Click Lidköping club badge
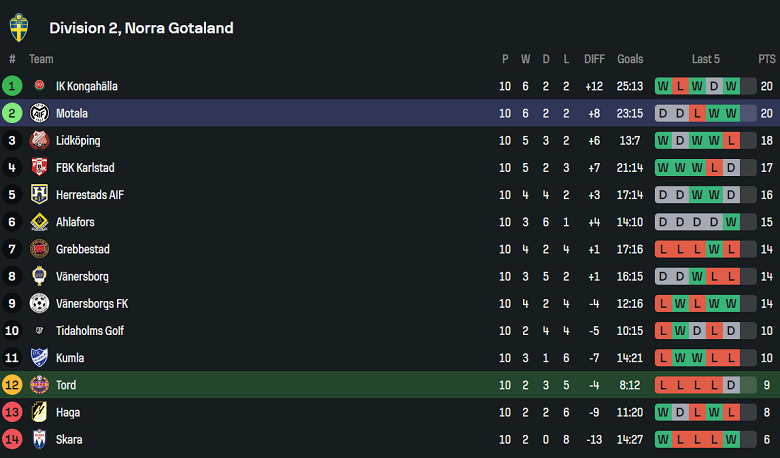This screenshot has height=458, width=780. [39, 140]
